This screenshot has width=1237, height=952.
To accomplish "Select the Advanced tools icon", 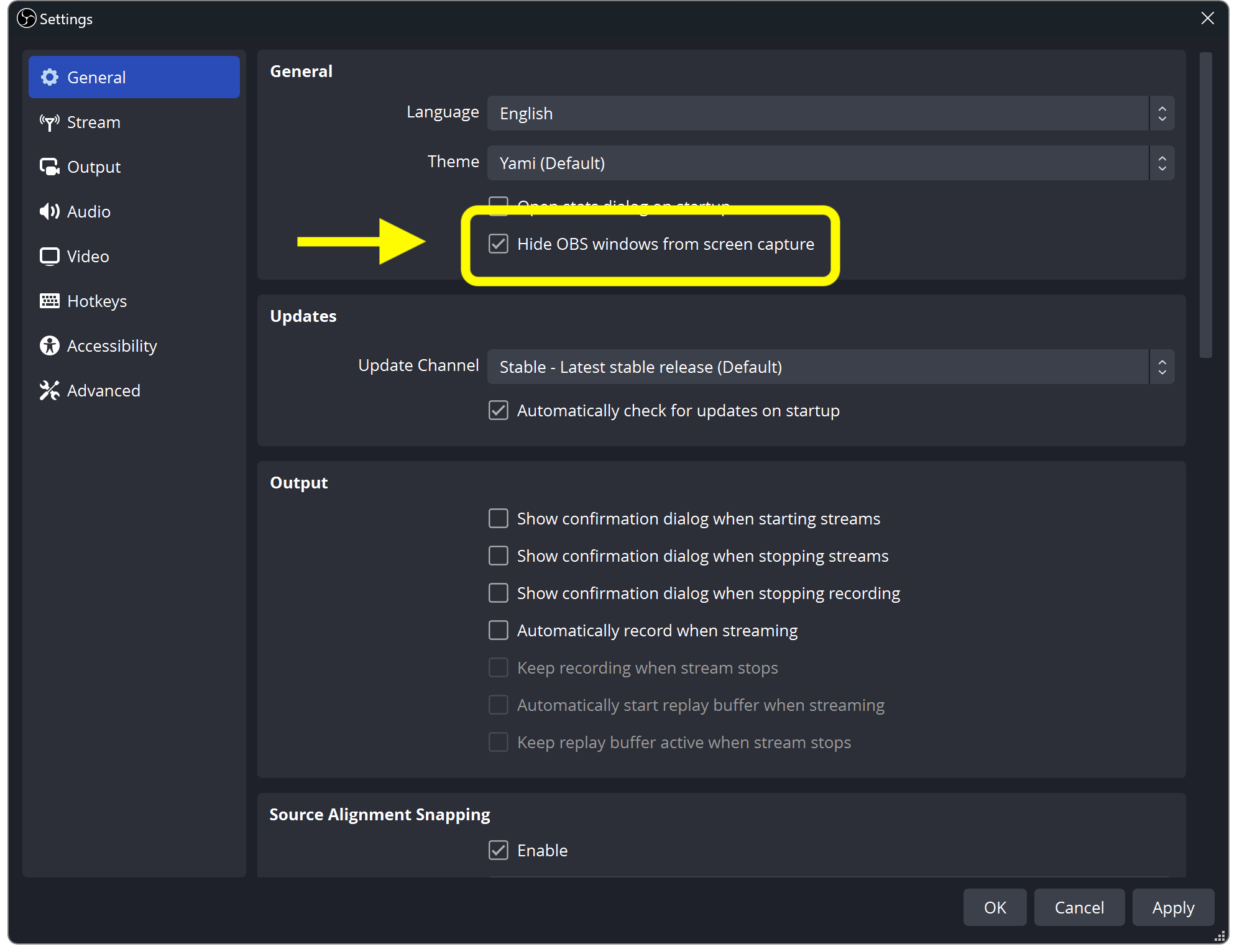I will click(50, 390).
